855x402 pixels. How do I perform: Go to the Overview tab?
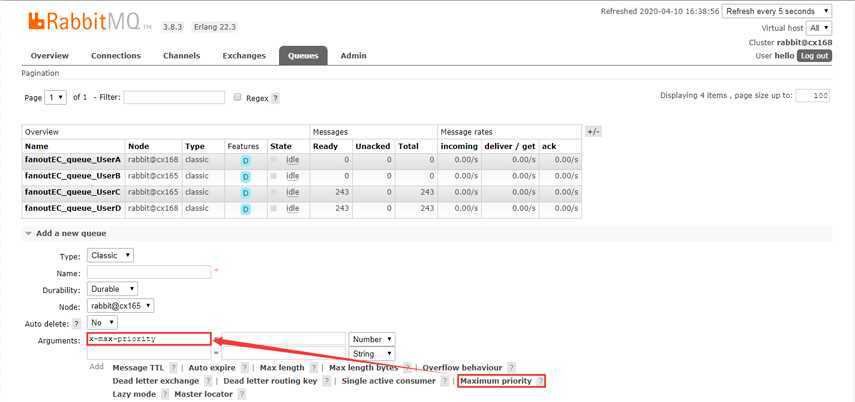point(50,56)
